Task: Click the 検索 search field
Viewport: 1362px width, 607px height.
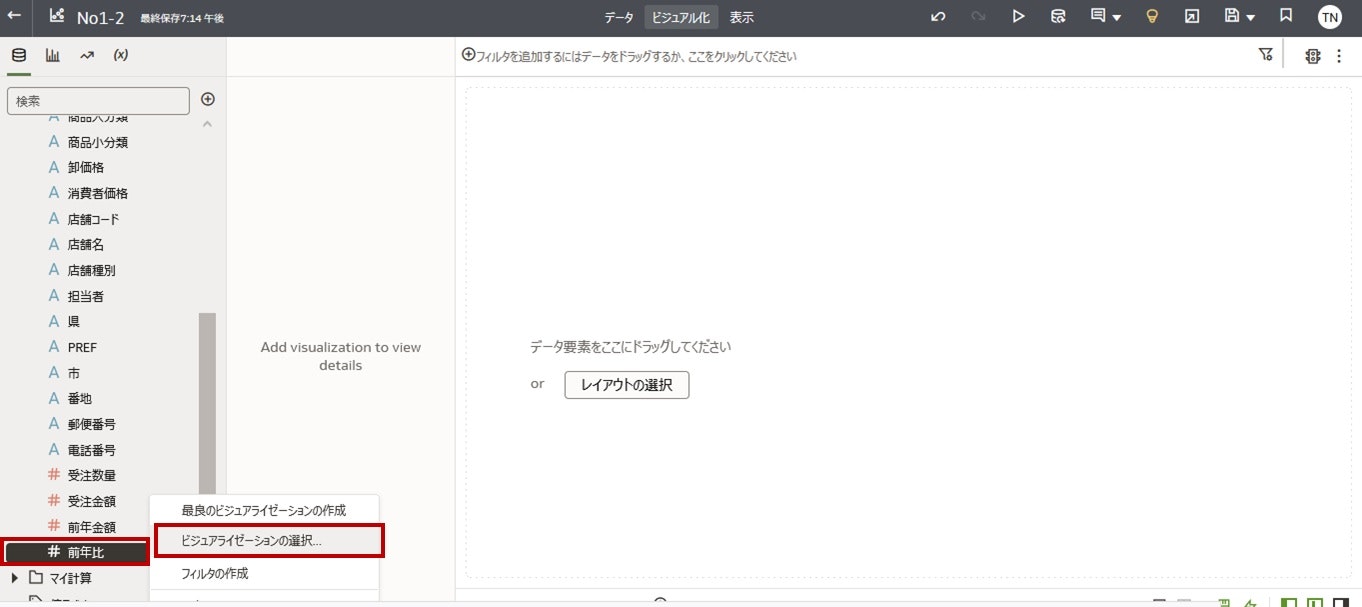Action: point(98,101)
